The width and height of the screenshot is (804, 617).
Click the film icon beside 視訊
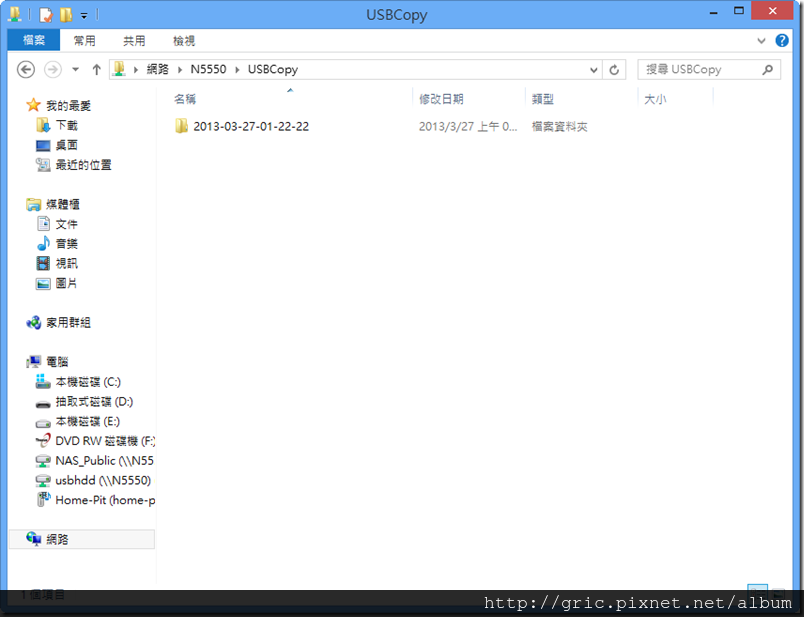[x=43, y=263]
